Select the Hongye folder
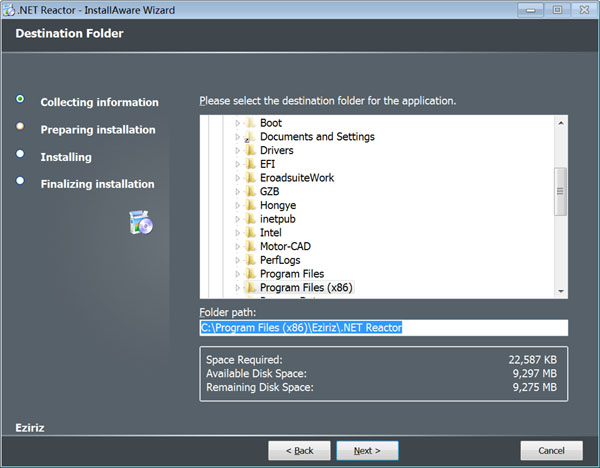The image size is (600, 468). tap(278, 205)
